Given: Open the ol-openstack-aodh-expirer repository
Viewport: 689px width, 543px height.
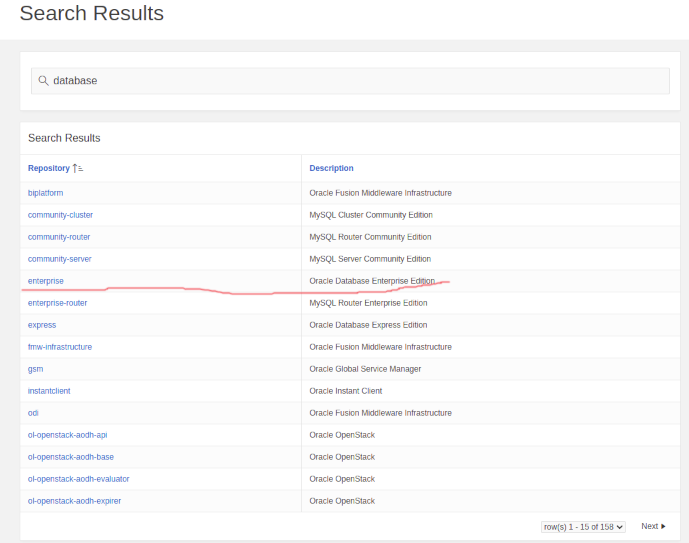Looking at the screenshot, I should (x=74, y=501).
